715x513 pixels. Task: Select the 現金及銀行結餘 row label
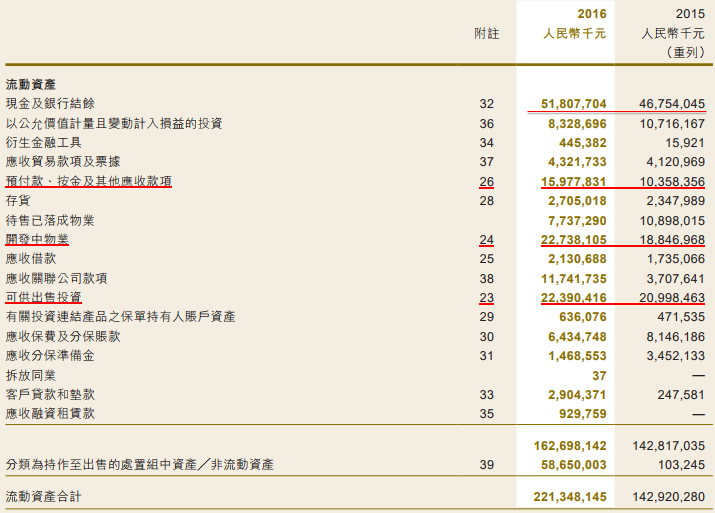click(50, 104)
